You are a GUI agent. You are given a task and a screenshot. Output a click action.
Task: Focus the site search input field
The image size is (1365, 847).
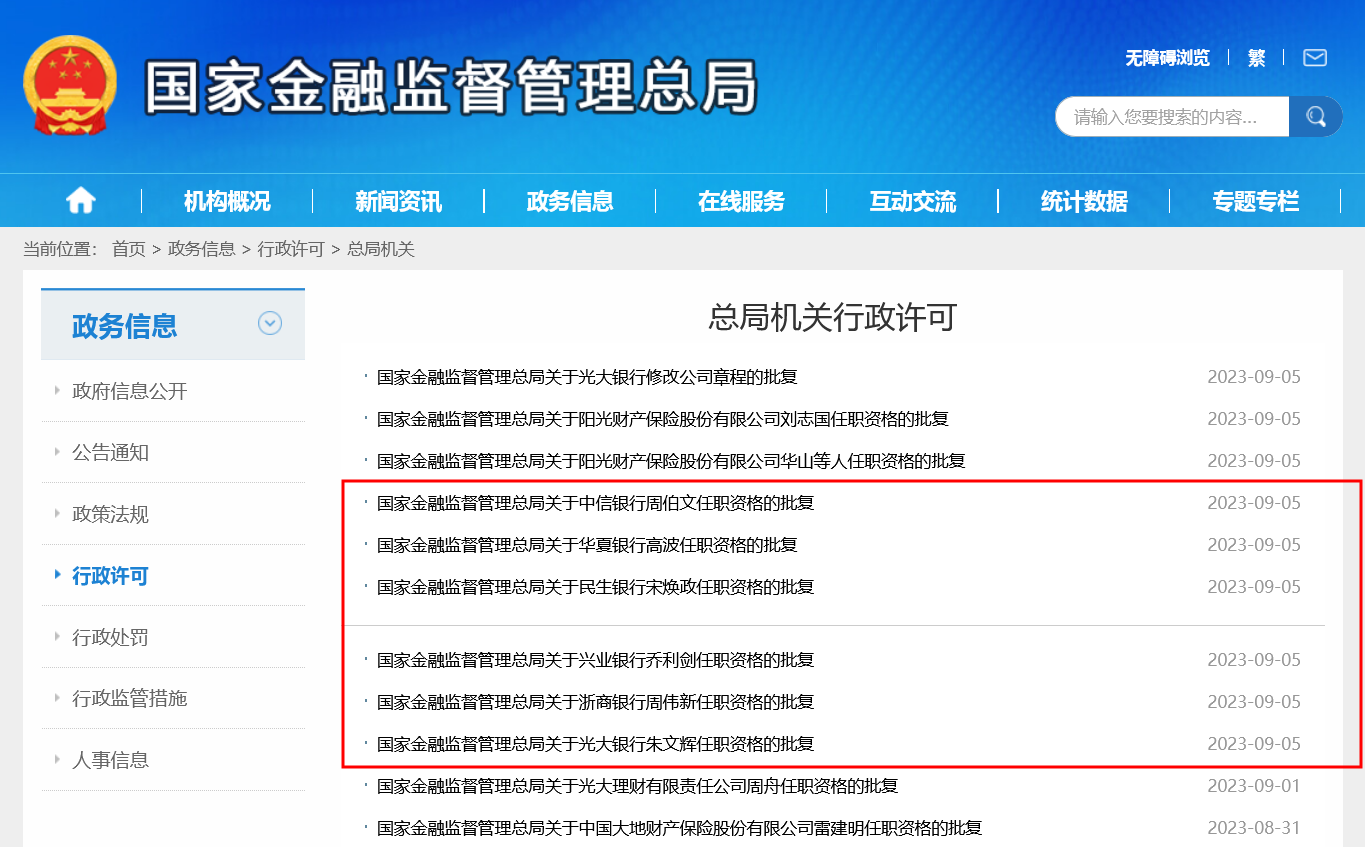pyautogui.click(x=1172, y=117)
